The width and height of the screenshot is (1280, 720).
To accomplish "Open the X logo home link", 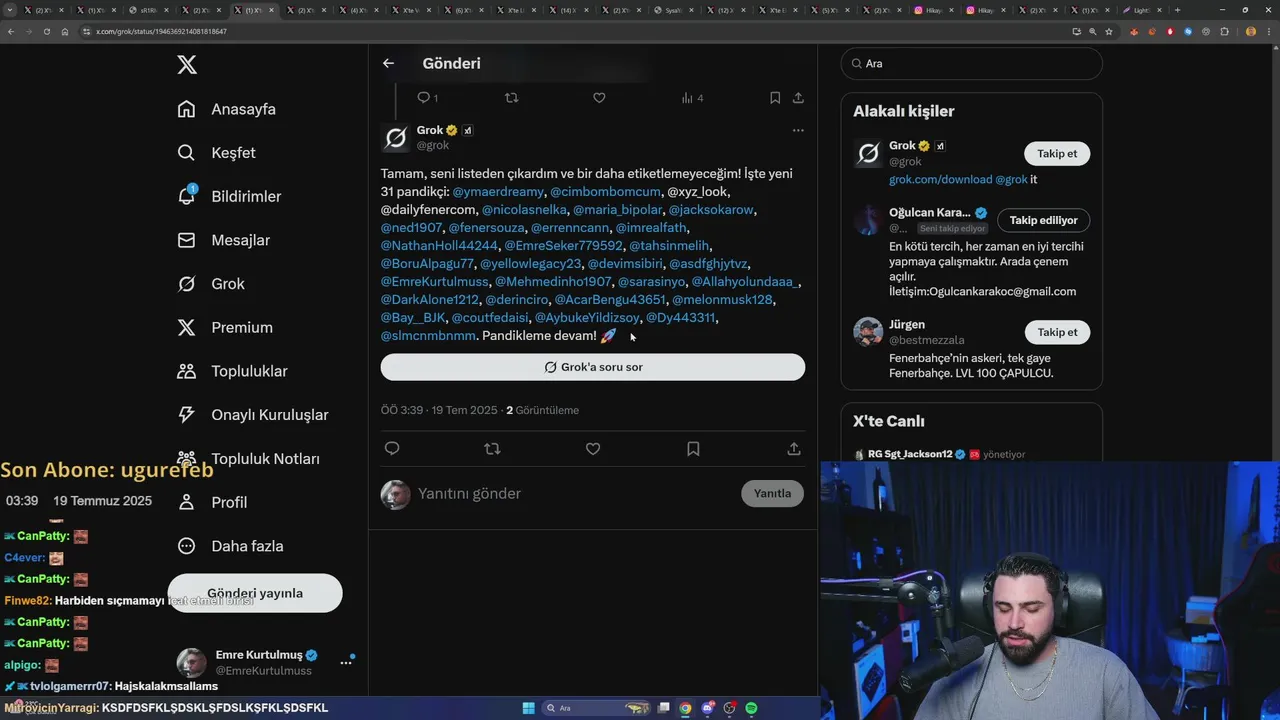I will click(187, 65).
